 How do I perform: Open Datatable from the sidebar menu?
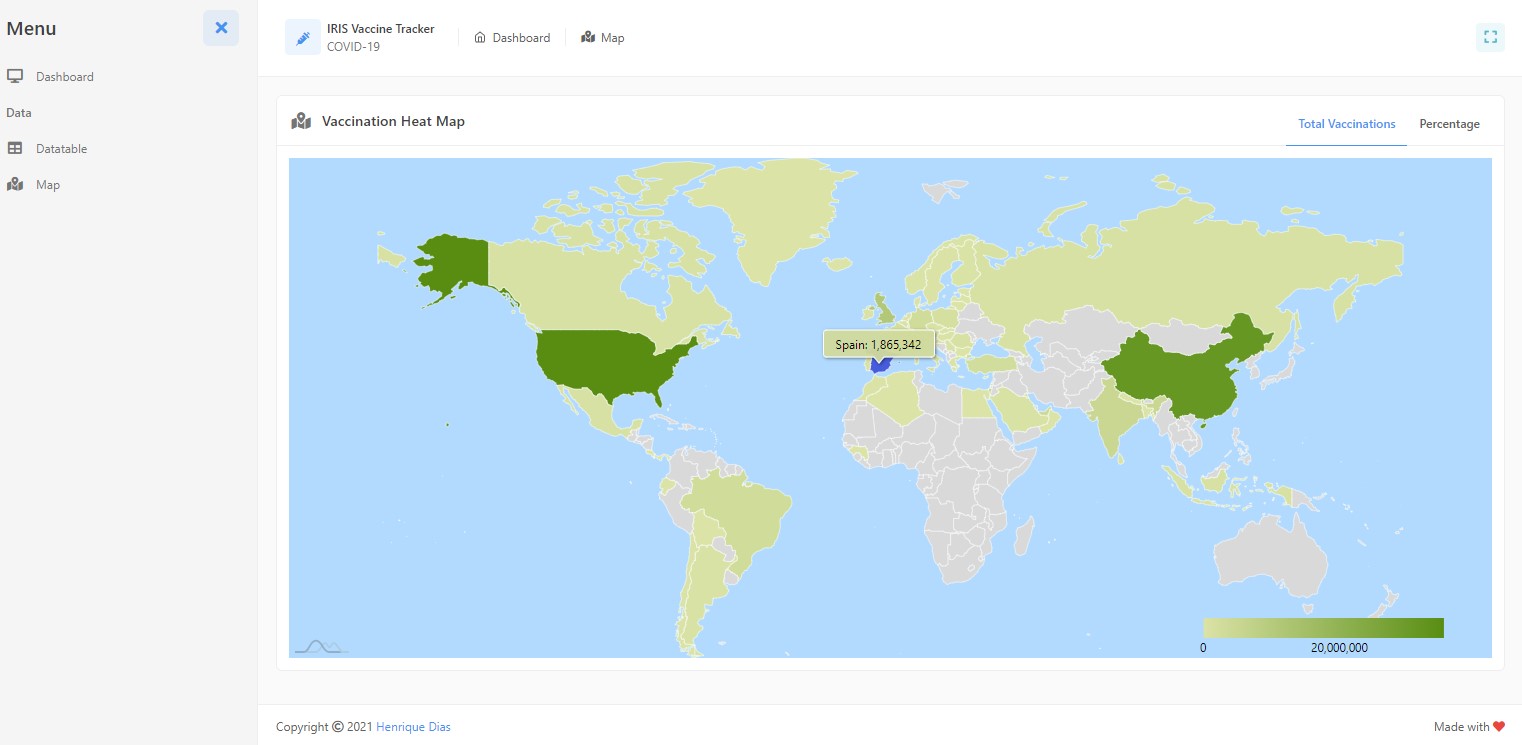point(61,149)
